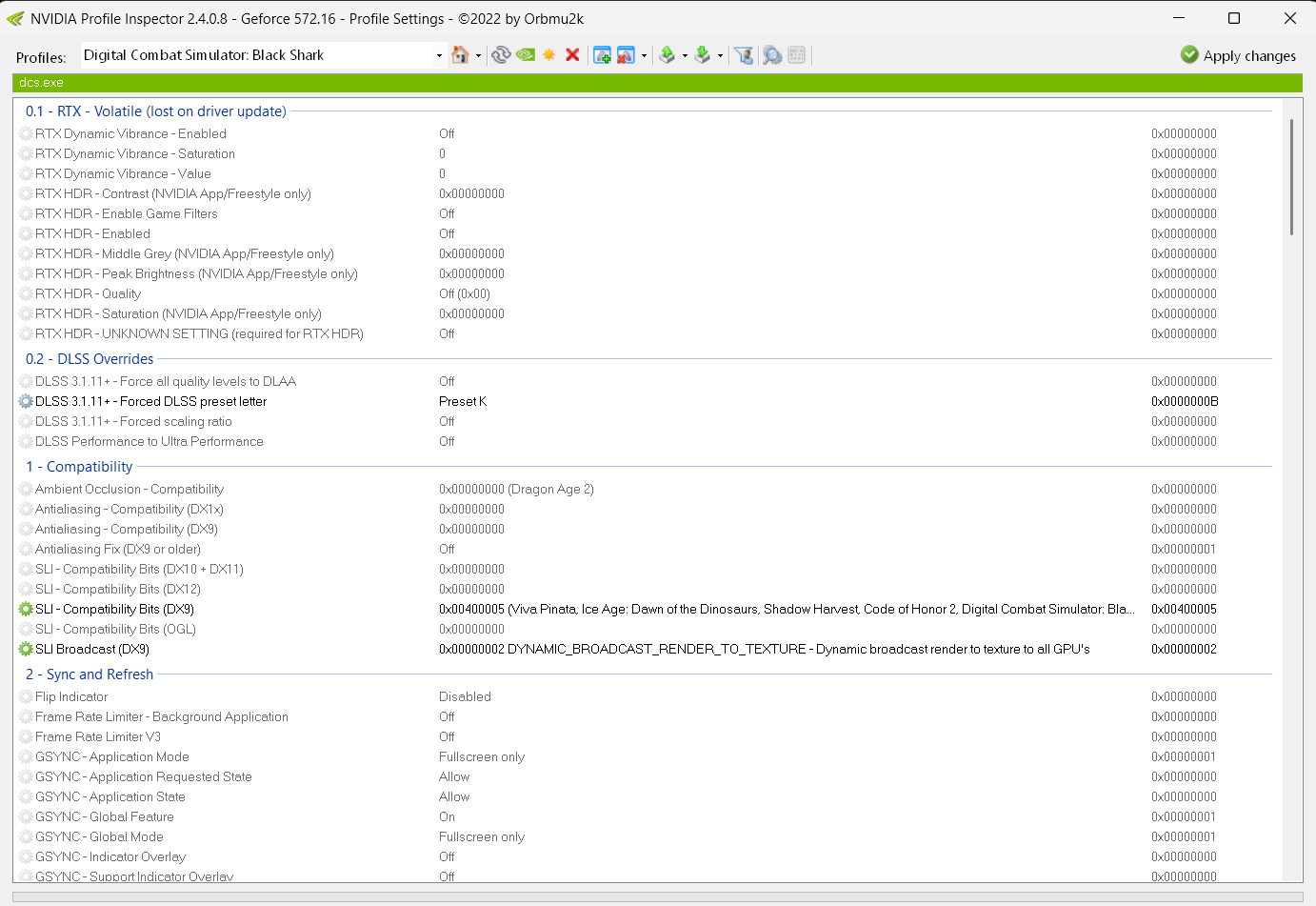1316x906 pixels.
Task: Select RTX HDR - UNKNOWN SETTING row
Action: point(199,334)
